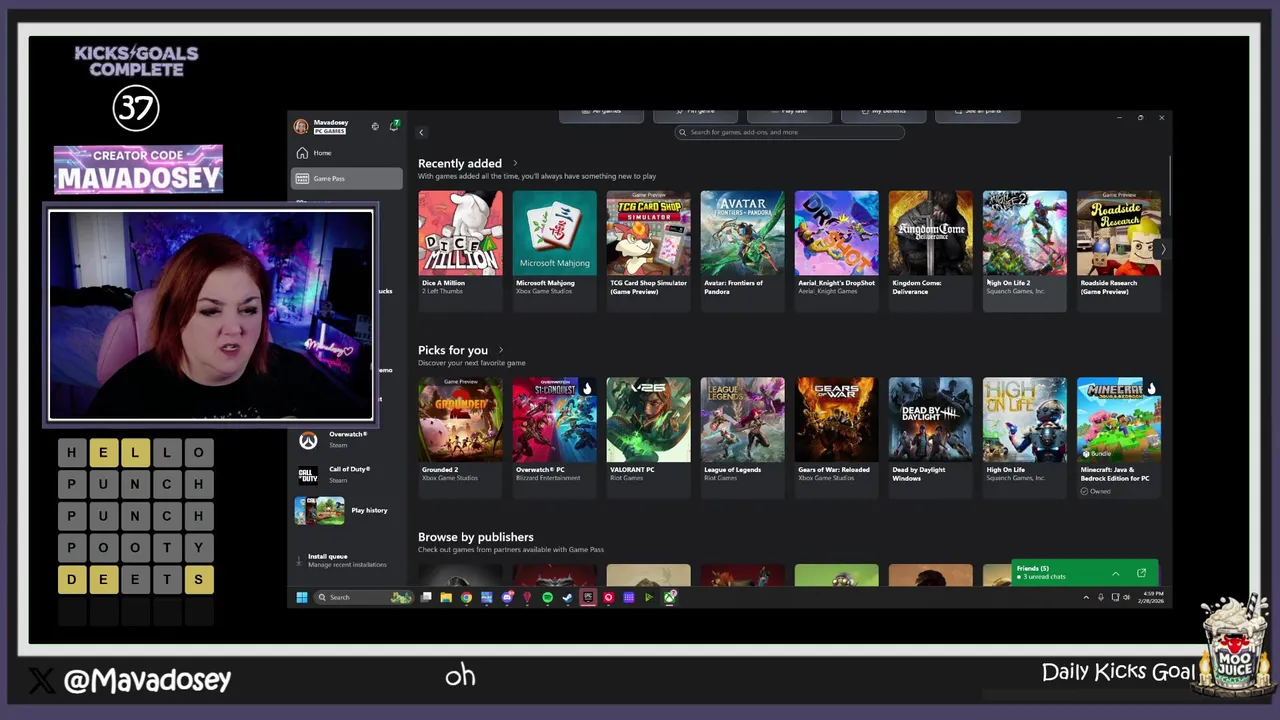The width and height of the screenshot is (1280, 720).
Task: Select Game Pass in the sidebar
Action: pos(346,179)
